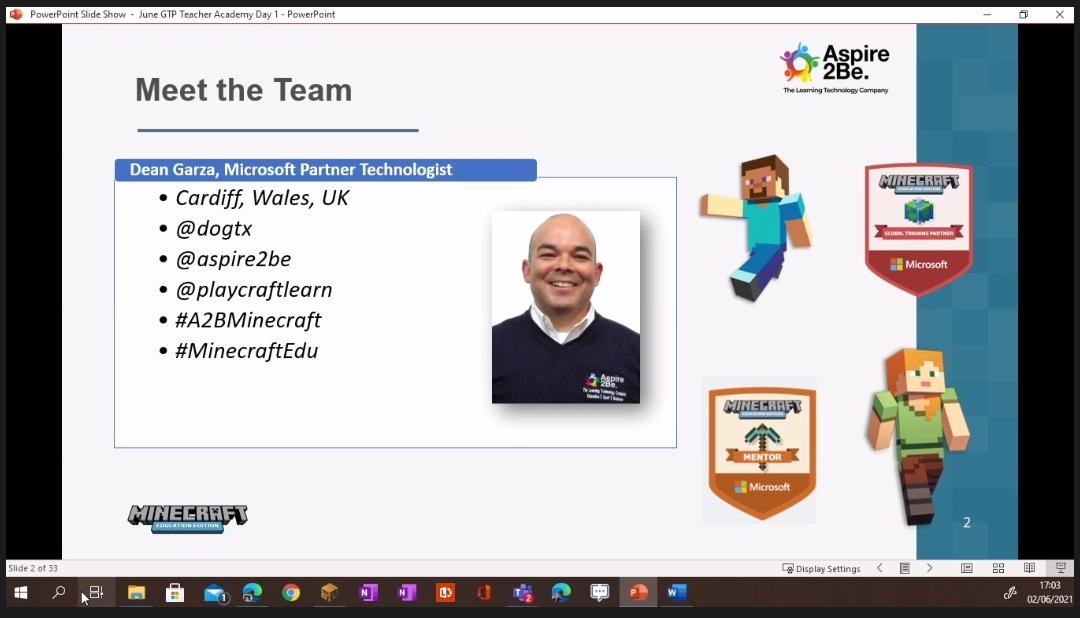Minimize the PowerPoint Slide Show window
Image resolution: width=1080 pixels, height=618 pixels.
pos(987,14)
